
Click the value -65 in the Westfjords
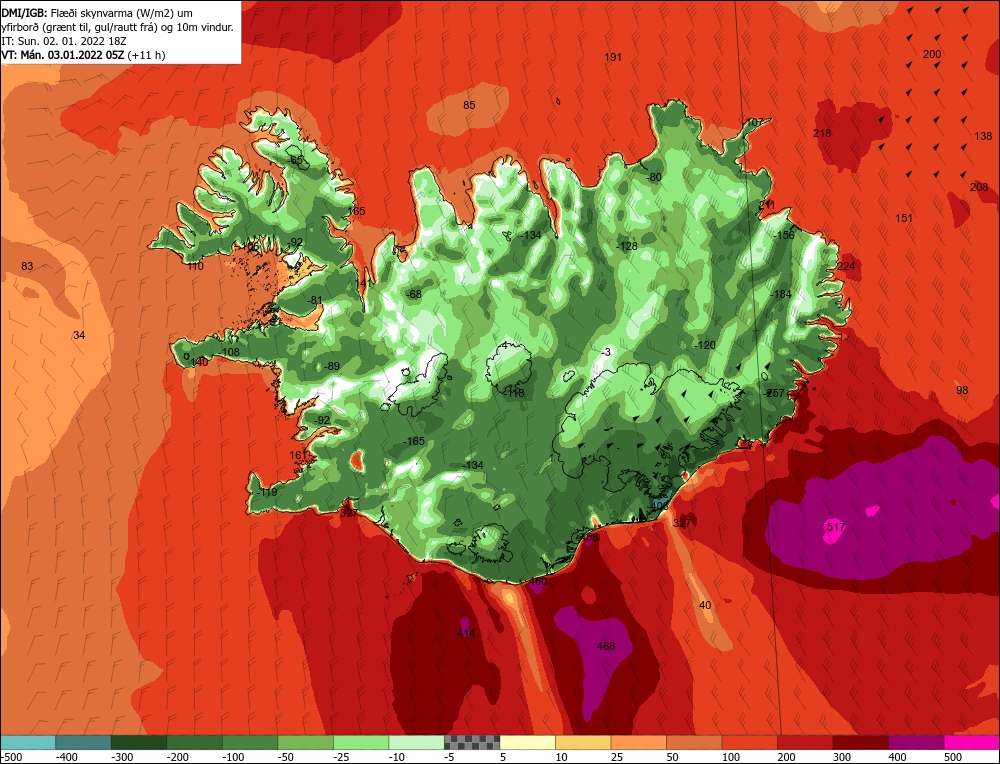coord(295,160)
